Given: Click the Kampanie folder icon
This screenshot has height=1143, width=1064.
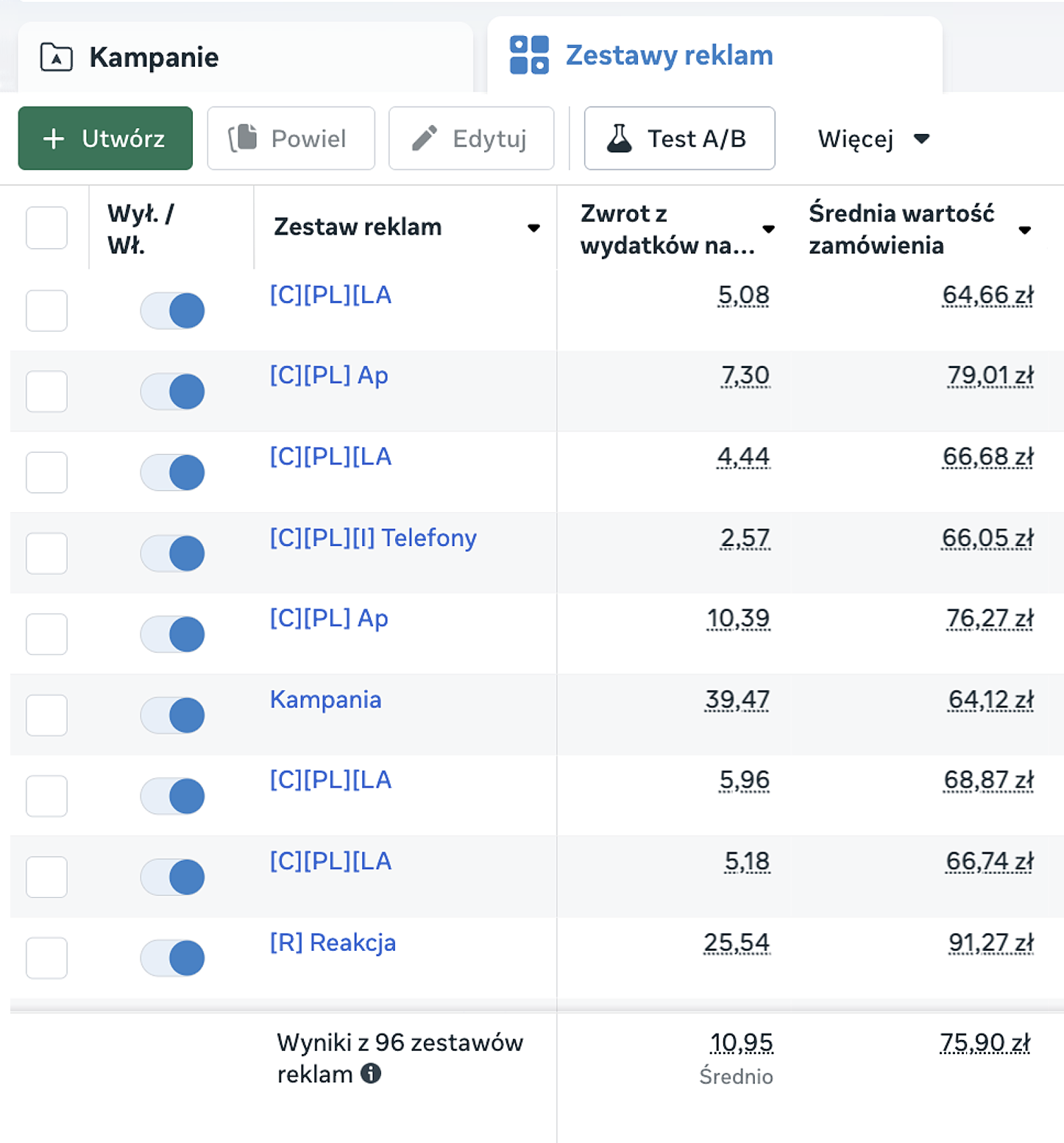Looking at the screenshot, I should click(56, 57).
